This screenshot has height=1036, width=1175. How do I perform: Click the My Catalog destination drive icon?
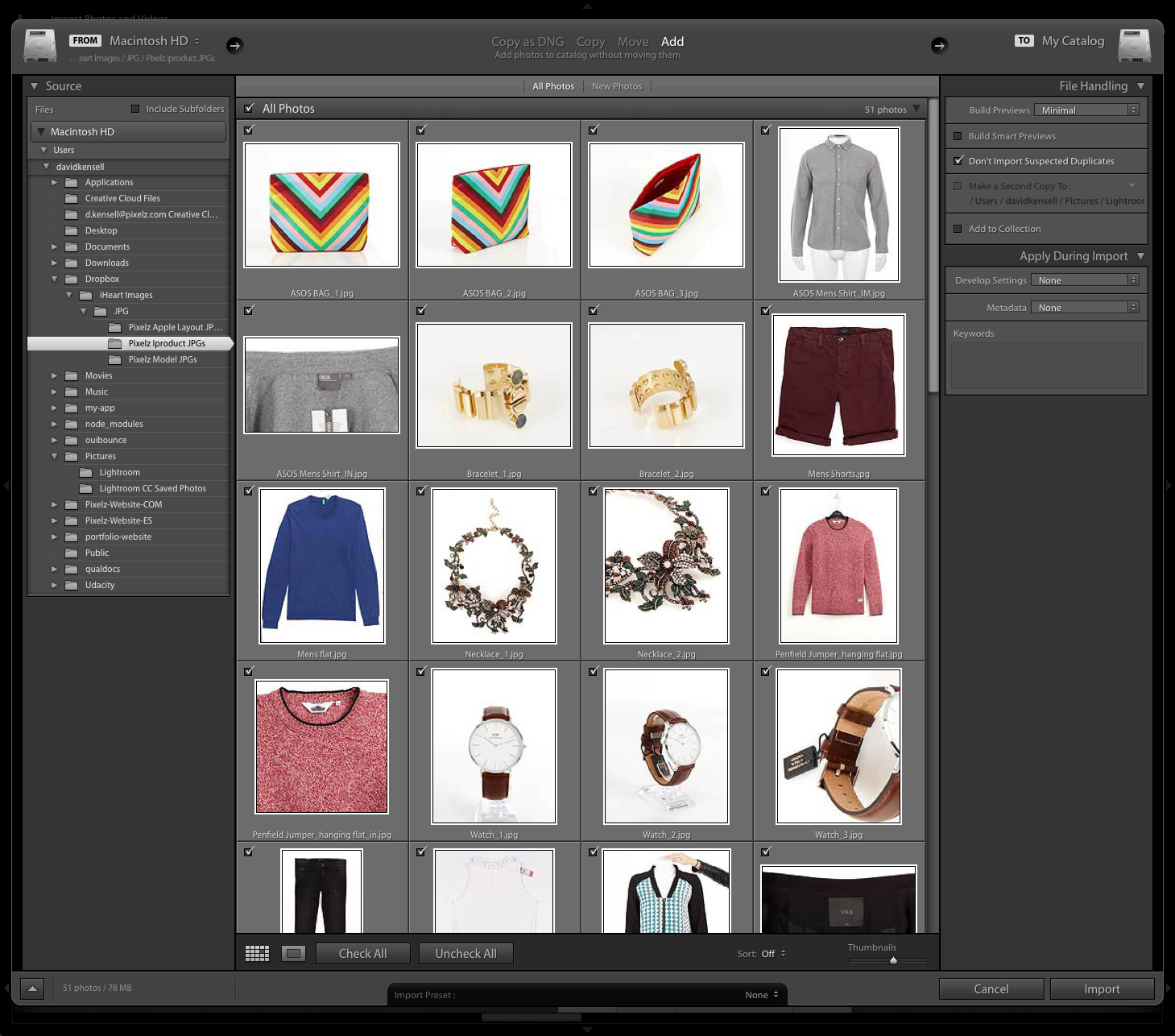tap(1134, 46)
